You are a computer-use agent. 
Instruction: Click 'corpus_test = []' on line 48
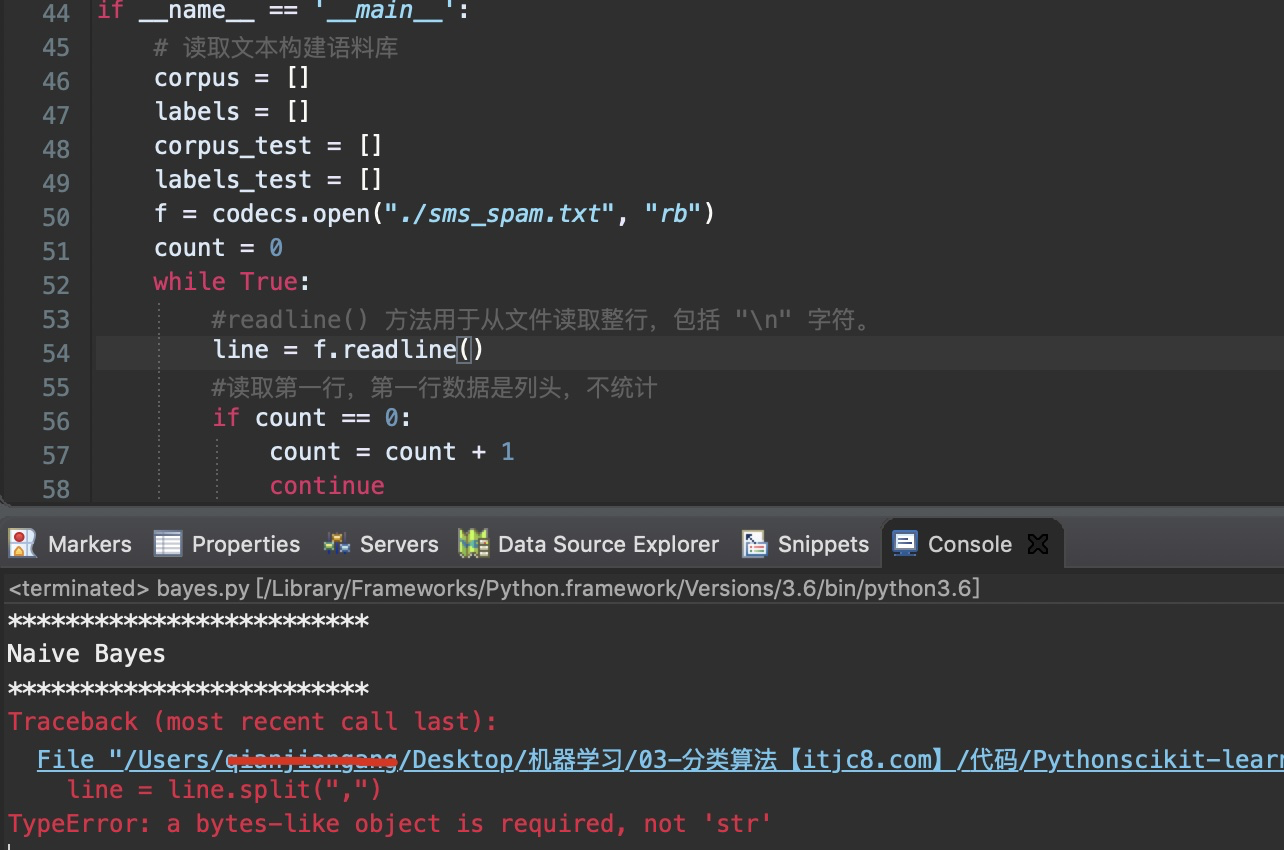(268, 146)
